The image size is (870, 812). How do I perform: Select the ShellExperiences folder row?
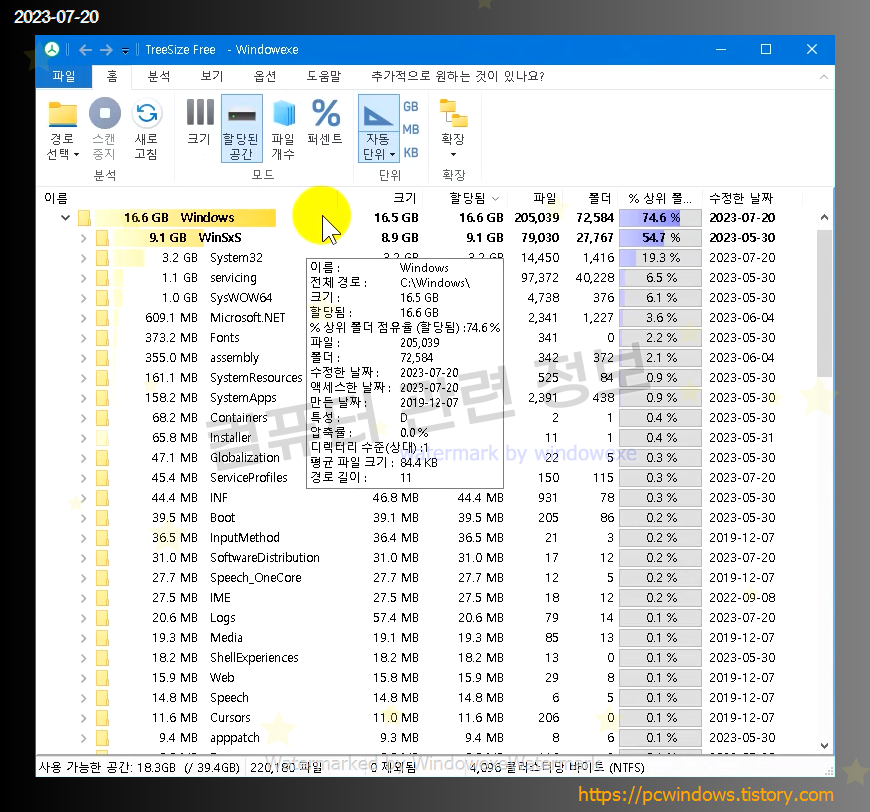point(427,657)
